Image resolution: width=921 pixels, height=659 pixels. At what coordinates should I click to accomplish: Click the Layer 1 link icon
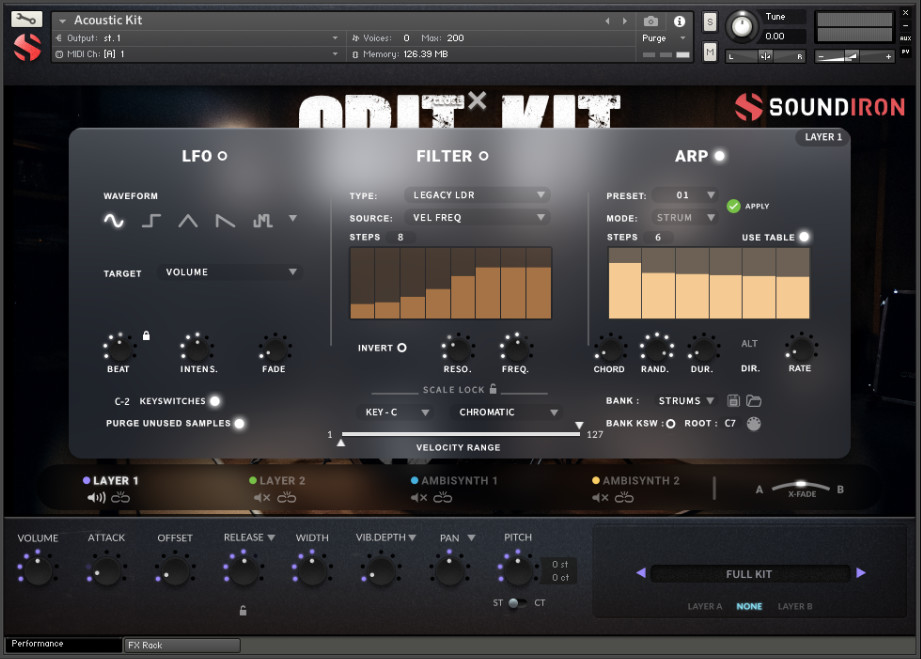click(x=120, y=497)
